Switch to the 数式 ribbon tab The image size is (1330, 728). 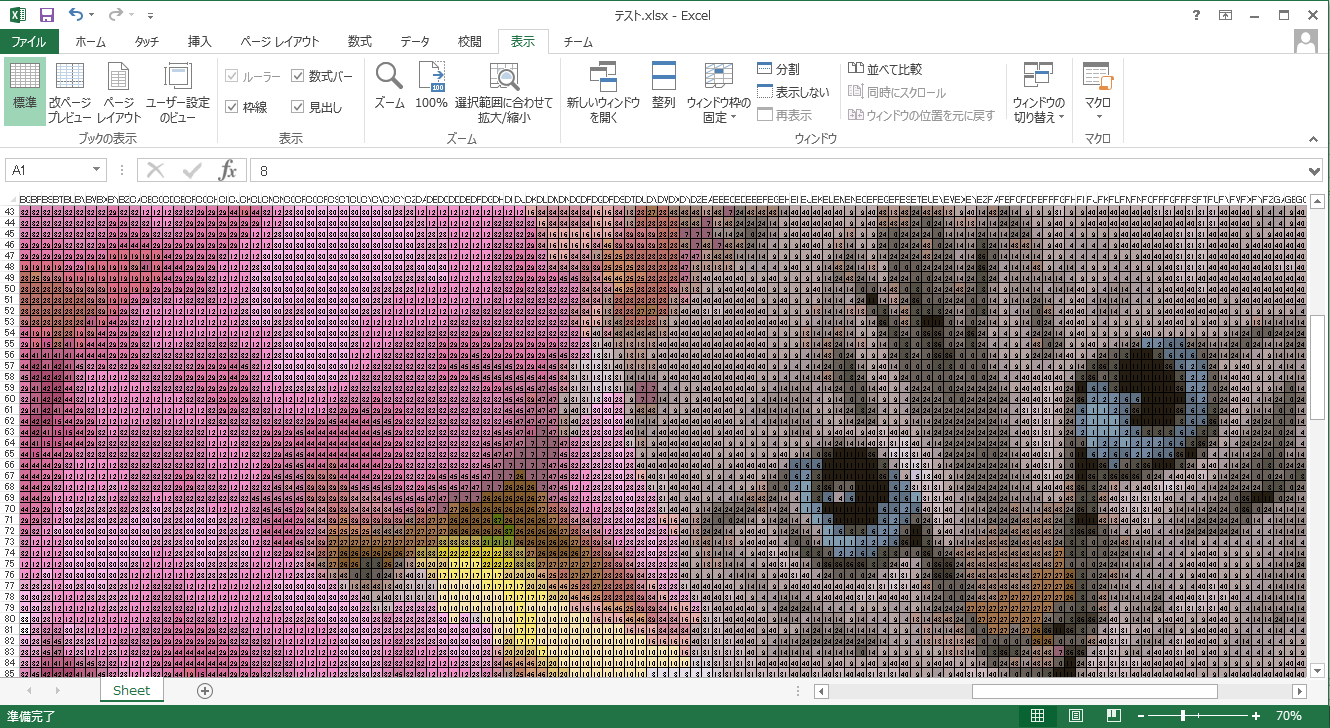click(359, 42)
